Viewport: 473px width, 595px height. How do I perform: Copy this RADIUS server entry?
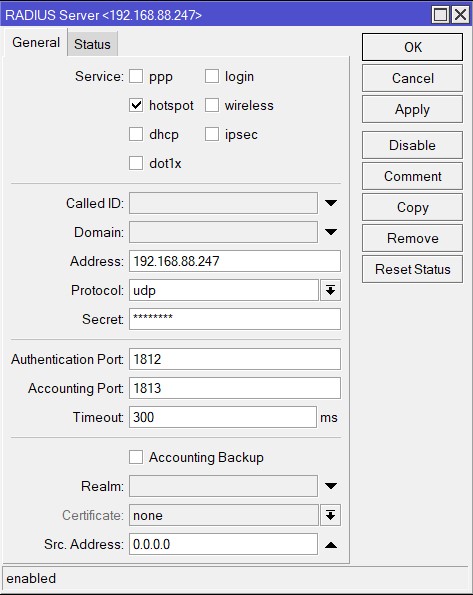(x=413, y=207)
